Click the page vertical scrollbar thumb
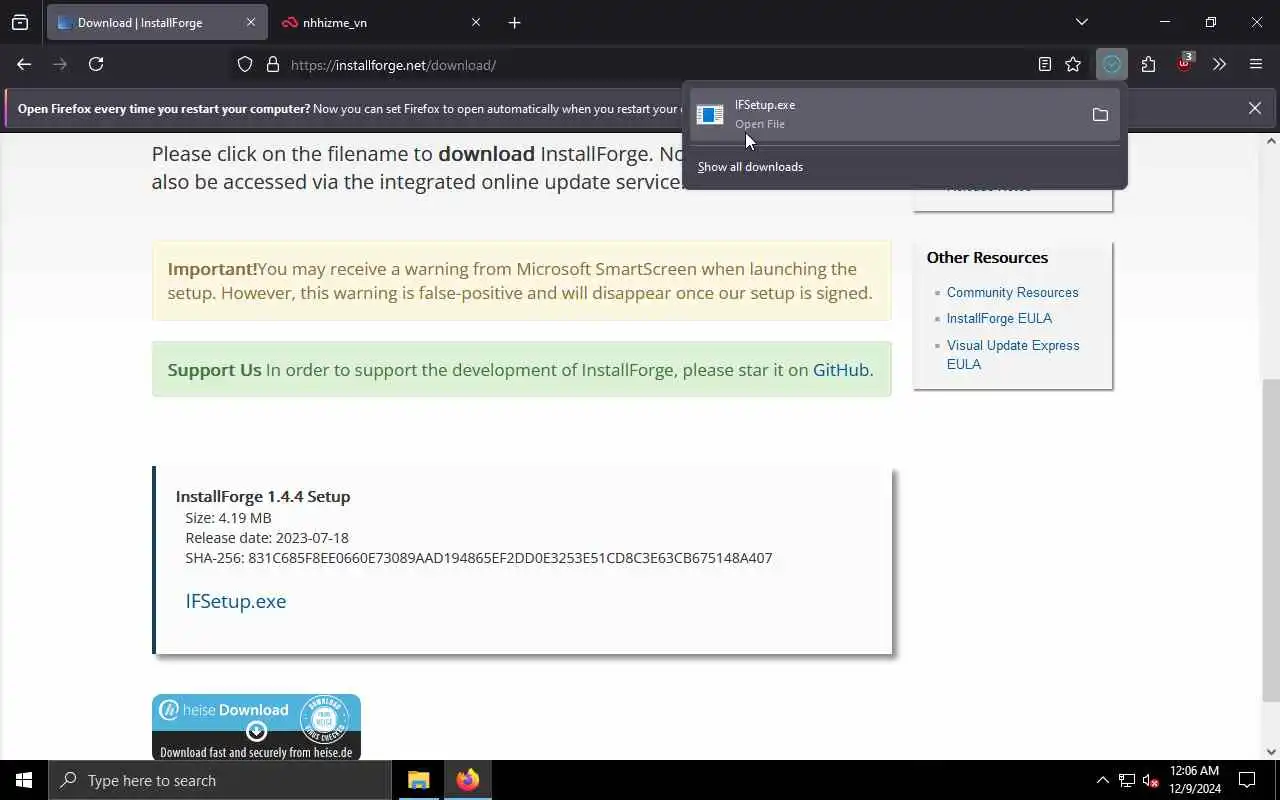Viewport: 1280px width, 800px height. [1271, 540]
